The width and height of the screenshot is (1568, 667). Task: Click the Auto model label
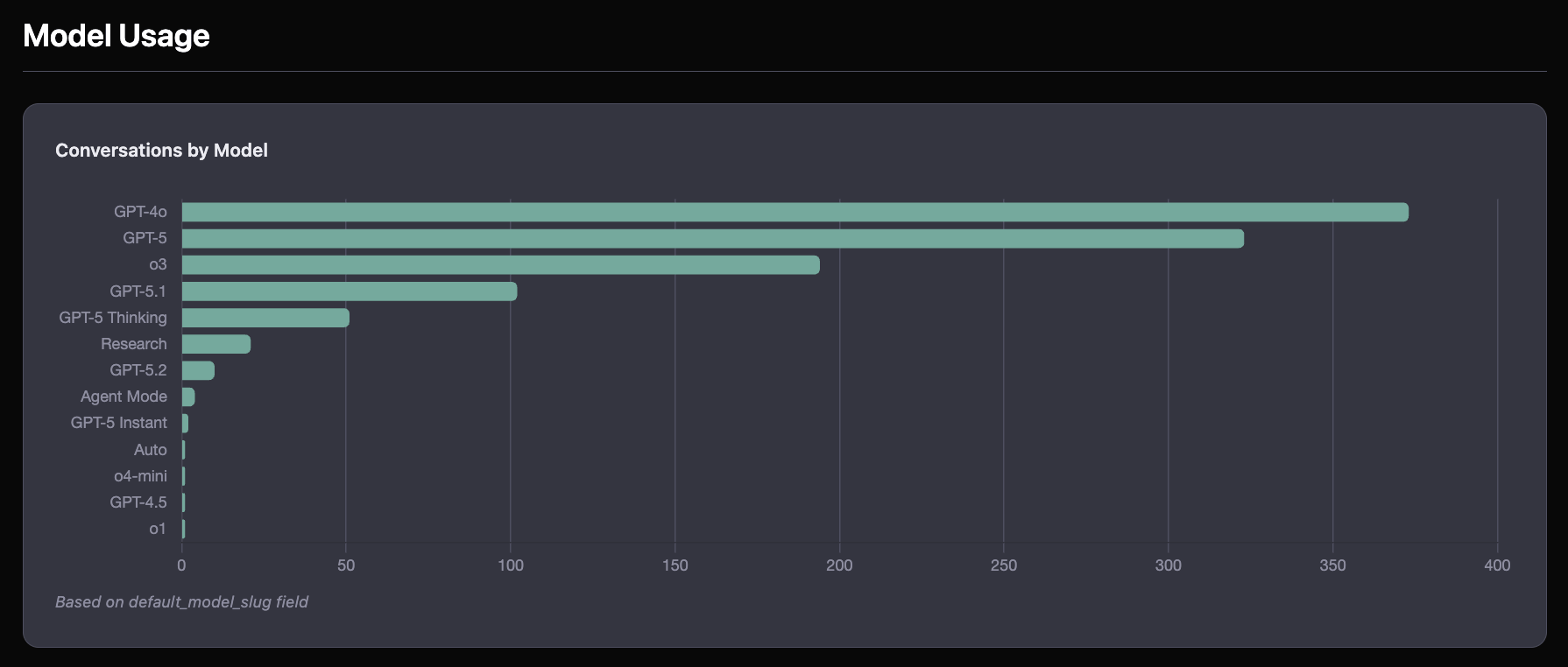click(x=151, y=450)
